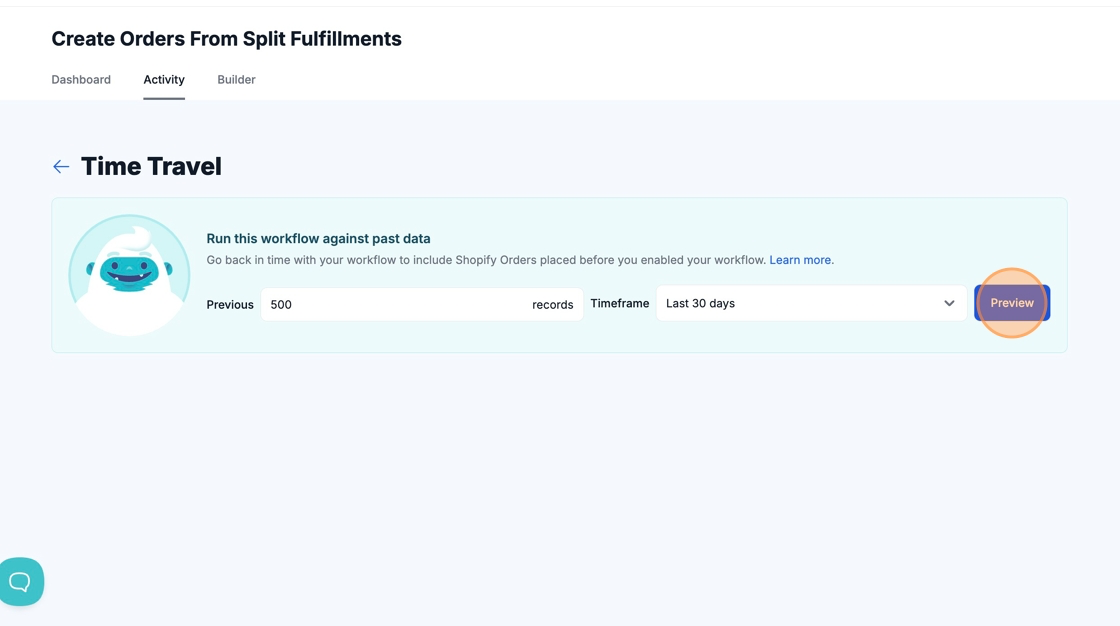Open the chat support widget

20,582
